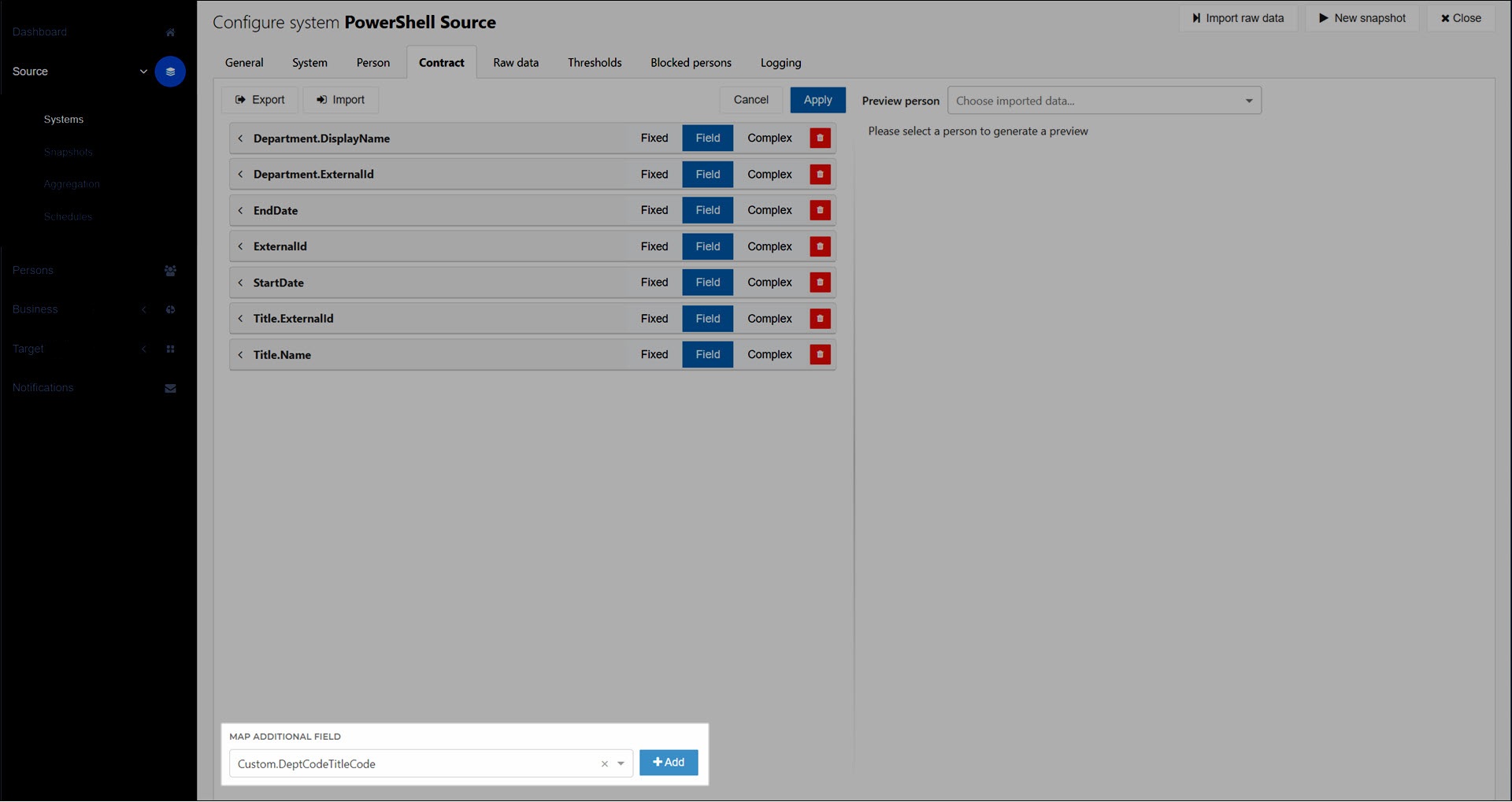1512x802 pixels.
Task: Click the Target grid icon
Action: [170, 349]
